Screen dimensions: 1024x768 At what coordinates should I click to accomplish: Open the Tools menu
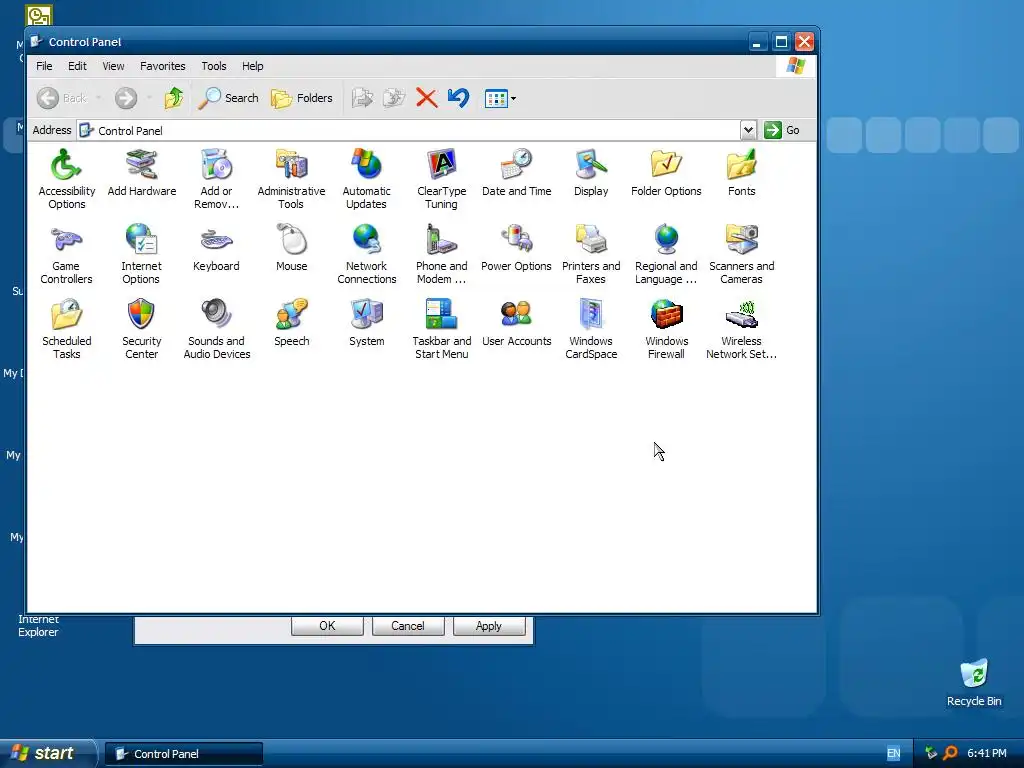pos(214,66)
